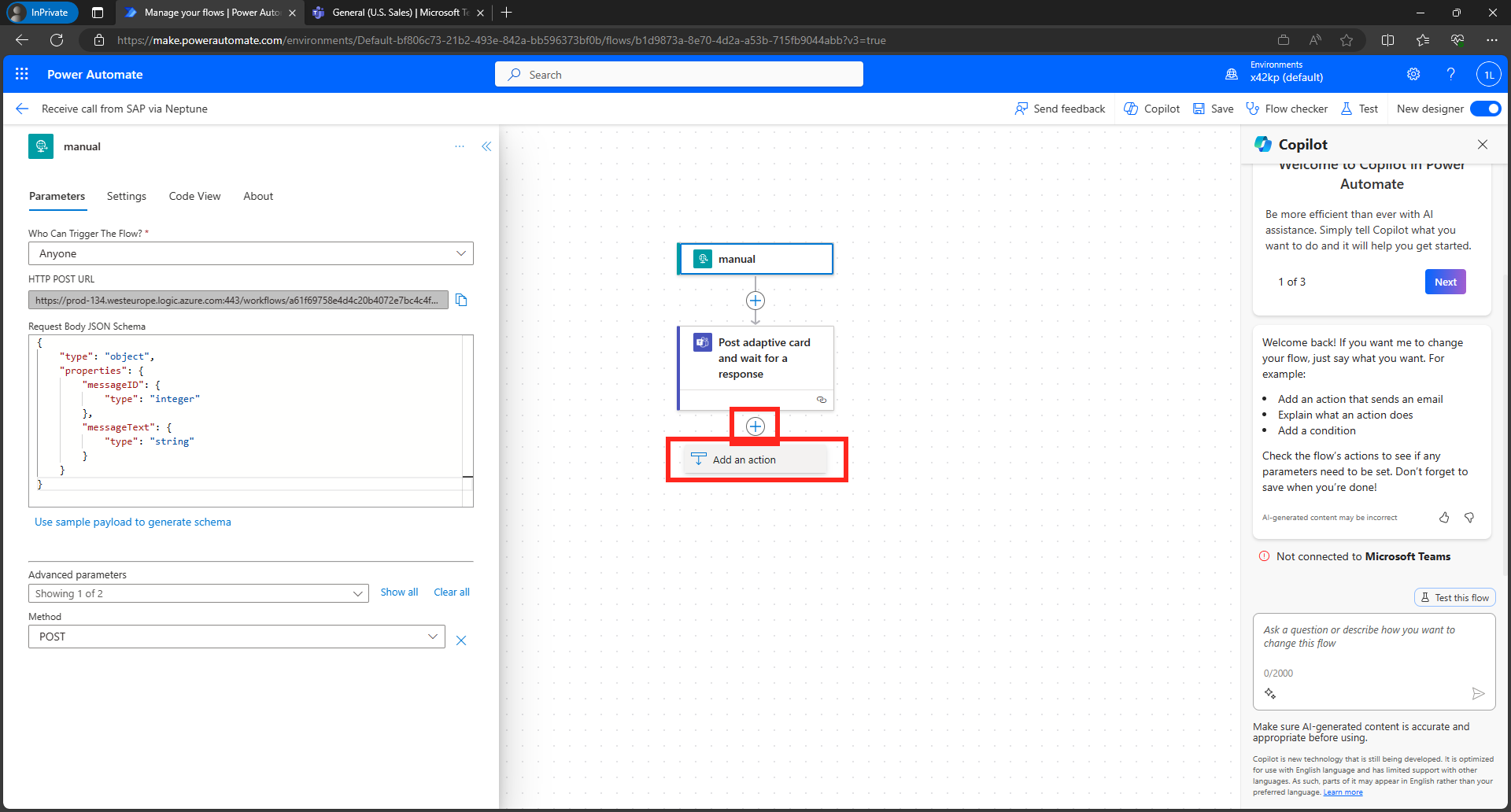Select the manual trigger node on canvas
This screenshot has height=812, width=1511.
[x=755, y=259]
